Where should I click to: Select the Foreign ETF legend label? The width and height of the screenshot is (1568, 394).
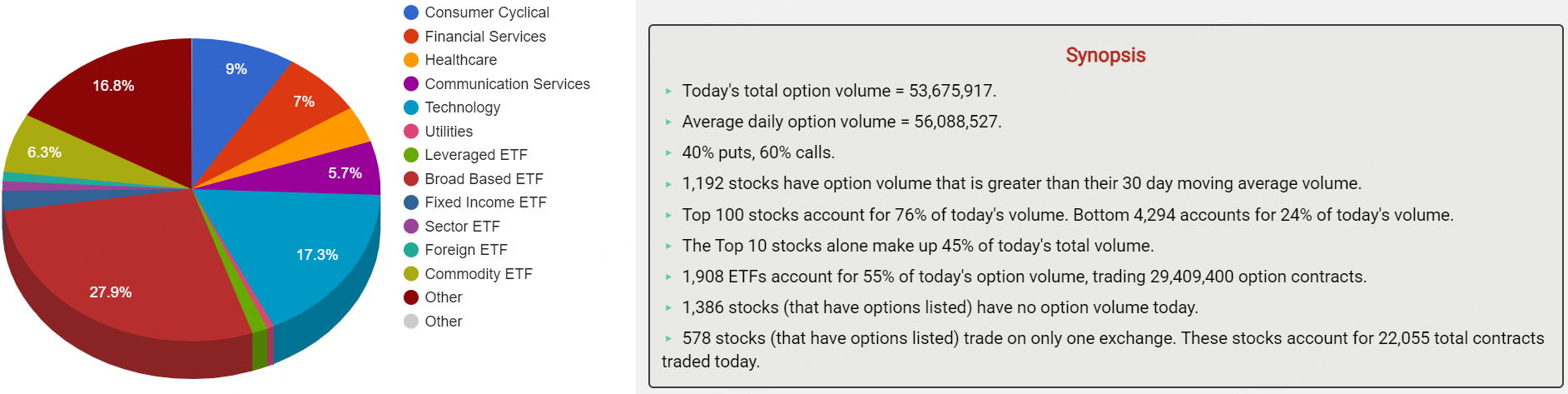coord(465,250)
